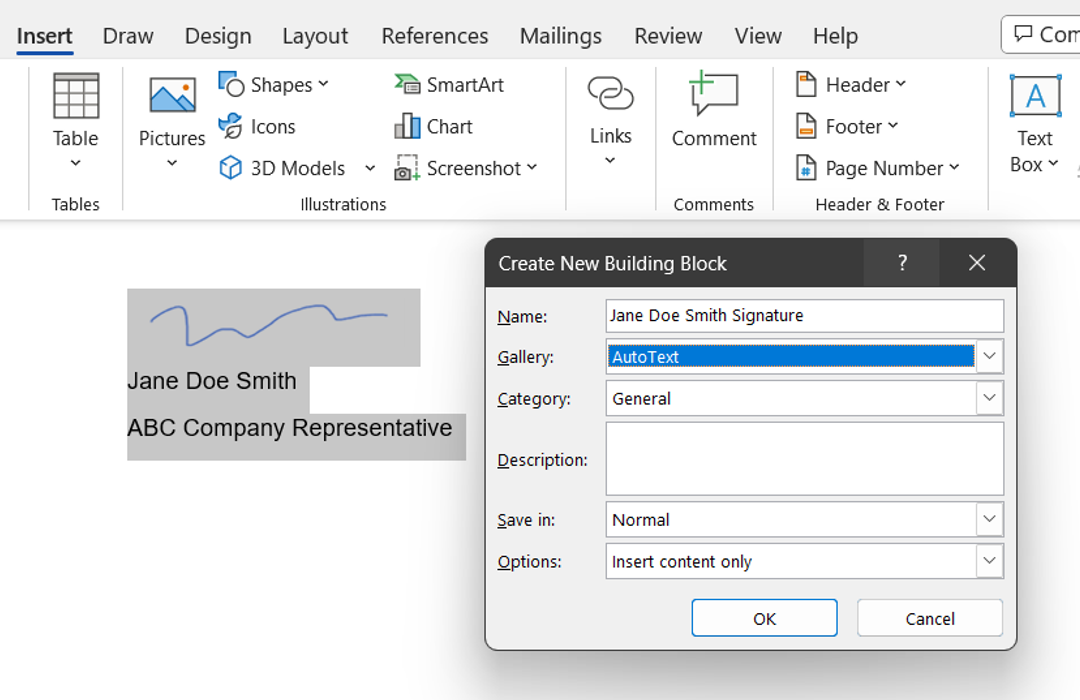Expand the Page Number menu
The image size is (1080, 700).
[879, 168]
